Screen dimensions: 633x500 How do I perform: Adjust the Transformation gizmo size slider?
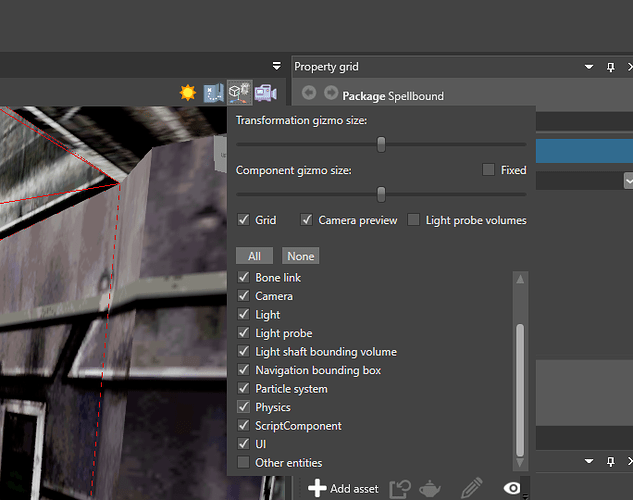tap(381, 144)
